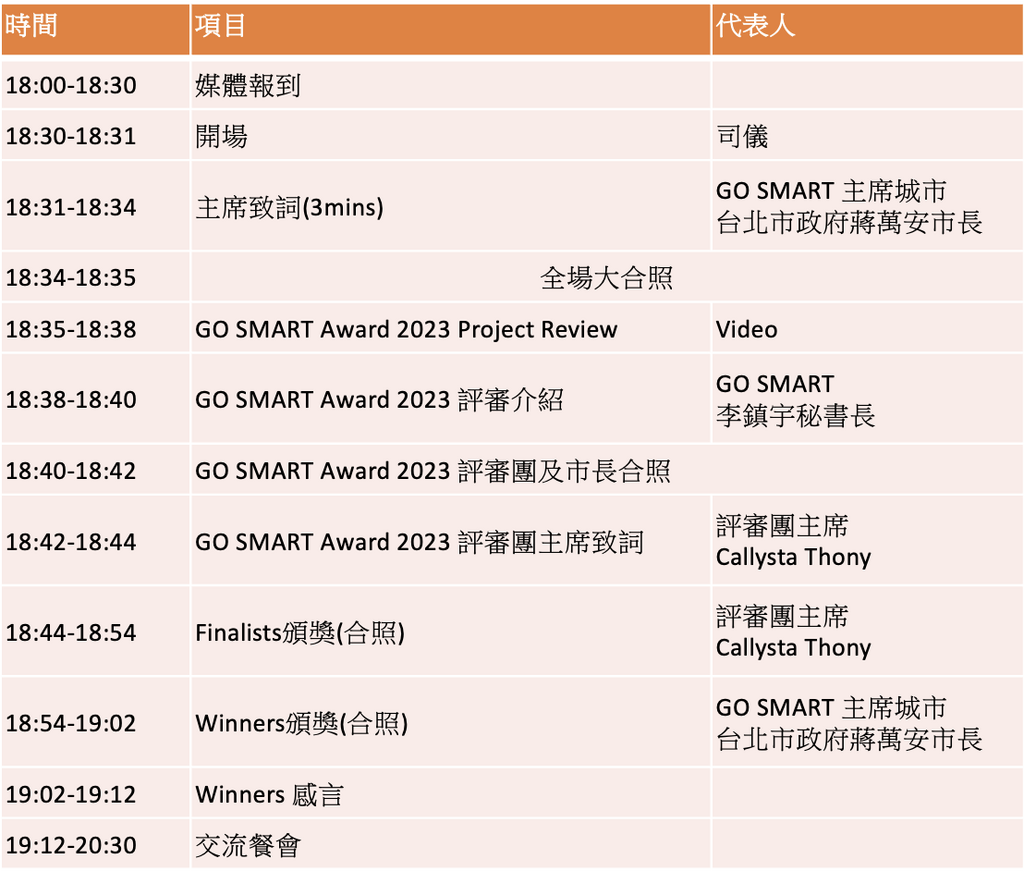Viewport: 1024px width, 871px height.
Task: Select the 評審團主席致詞 item cell
Action: (419, 542)
